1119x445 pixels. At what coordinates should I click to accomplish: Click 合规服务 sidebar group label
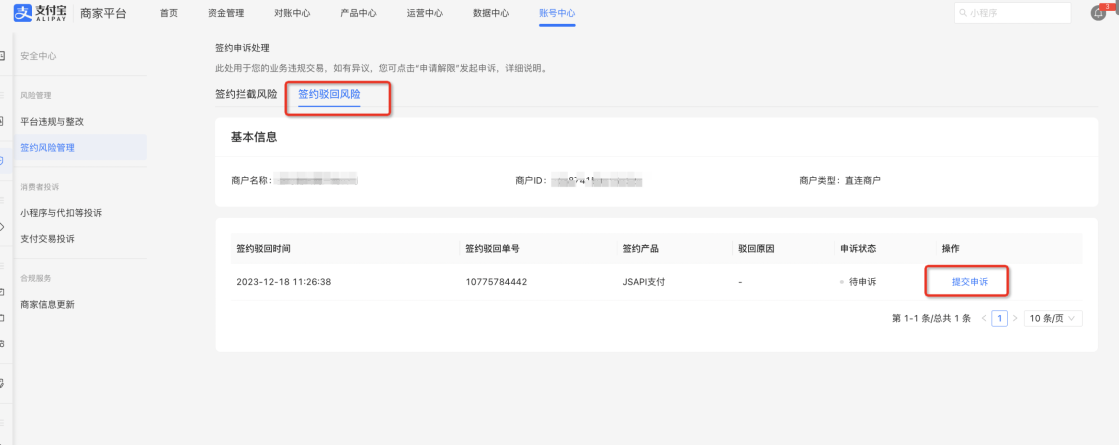click(x=36, y=278)
